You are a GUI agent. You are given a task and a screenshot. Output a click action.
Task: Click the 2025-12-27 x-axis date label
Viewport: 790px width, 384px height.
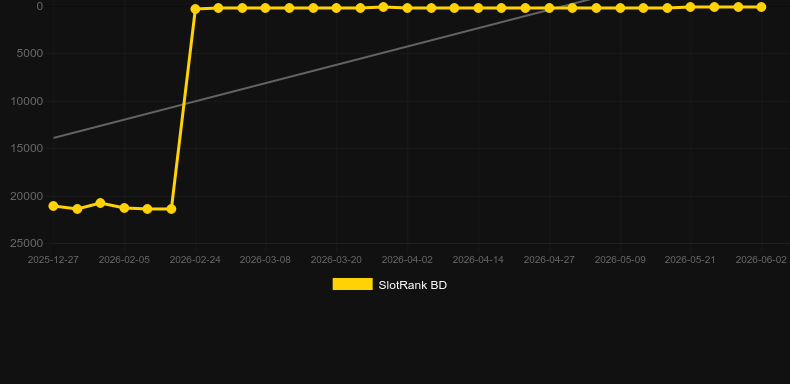53,260
